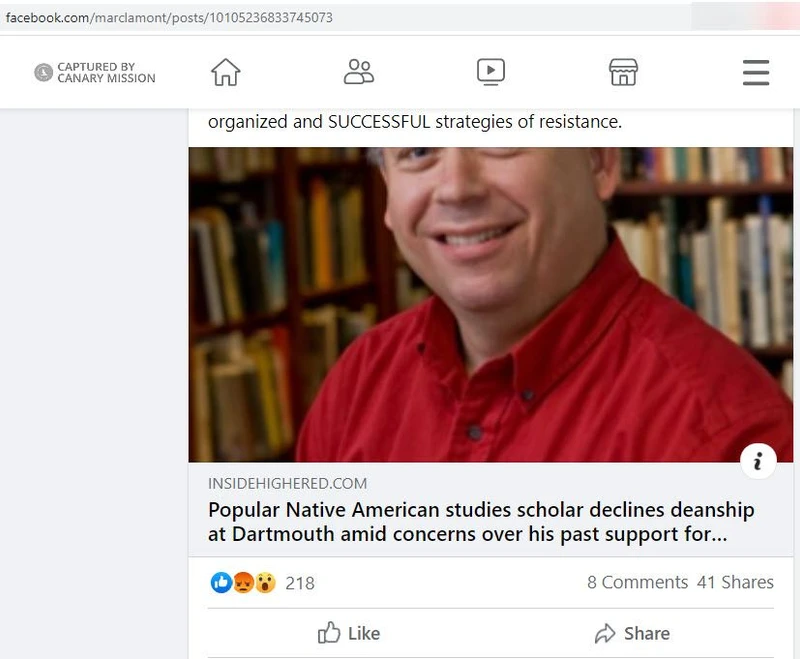Image resolution: width=800 pixels, height=659 pixels.
Task: Open the Watch video icon
Action: (x=490, y=72)
